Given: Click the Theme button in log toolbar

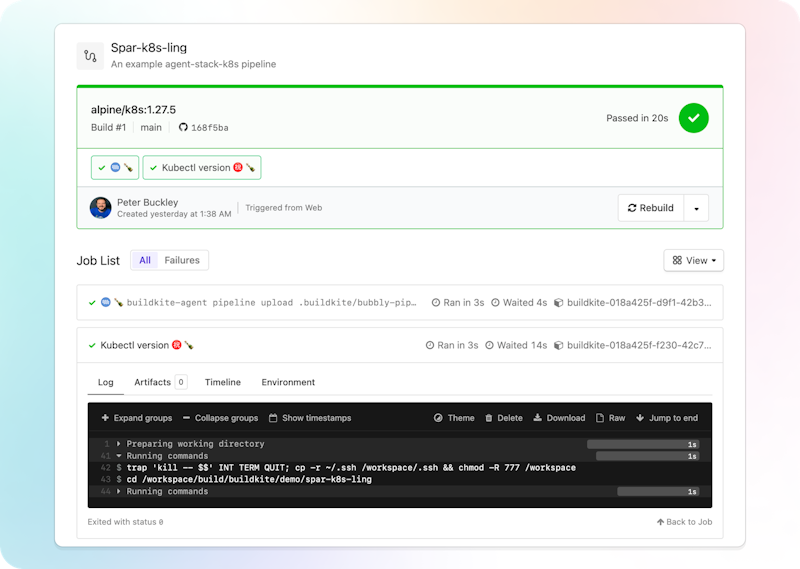Looking at the screenshot, I should (x=454, y=418).
